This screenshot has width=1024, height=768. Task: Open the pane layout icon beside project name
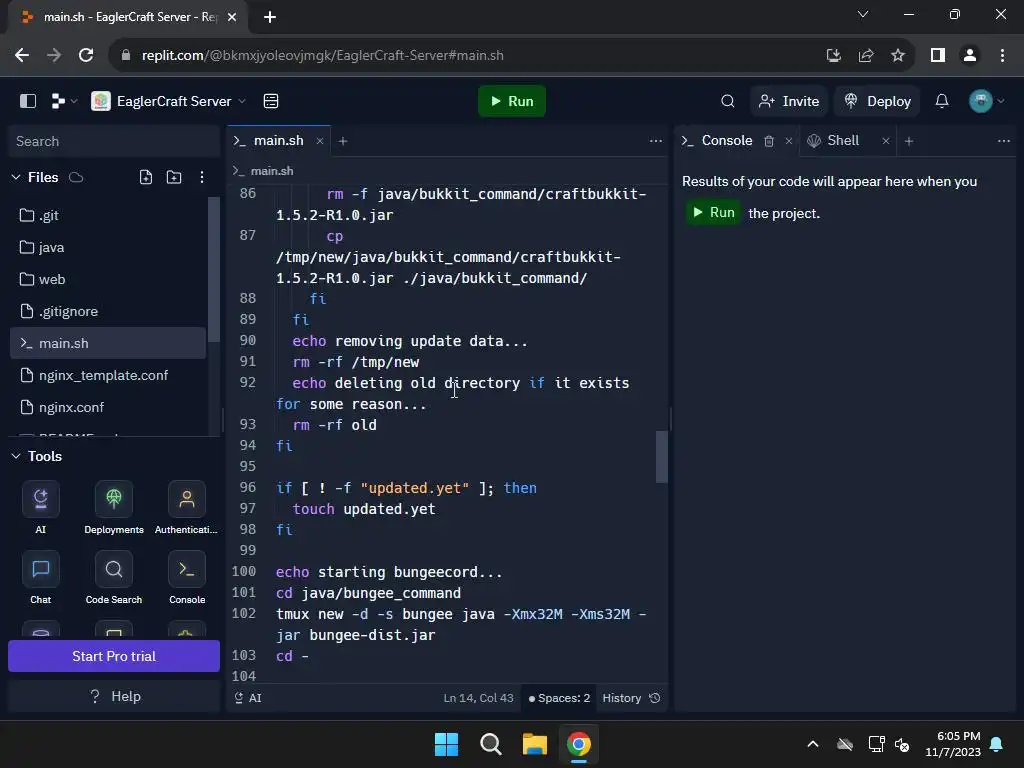coord(271,101)
